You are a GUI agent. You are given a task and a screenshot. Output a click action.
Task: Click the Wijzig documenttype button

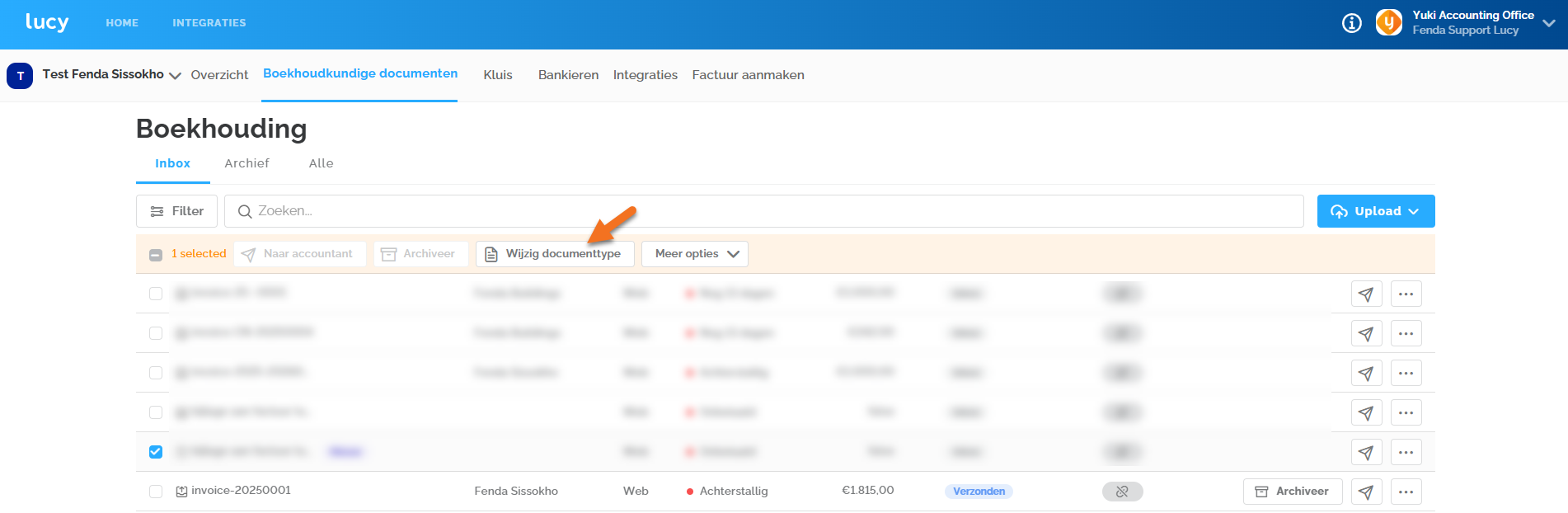555,254
